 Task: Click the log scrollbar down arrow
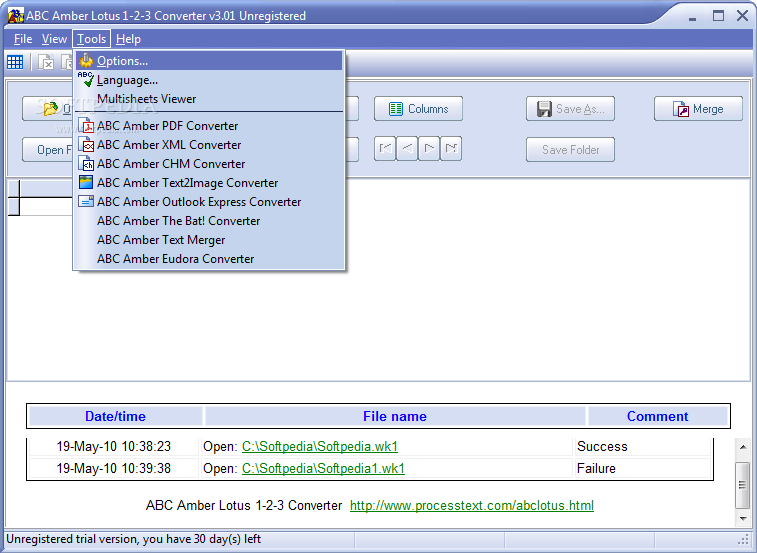(x=743, y=519)
